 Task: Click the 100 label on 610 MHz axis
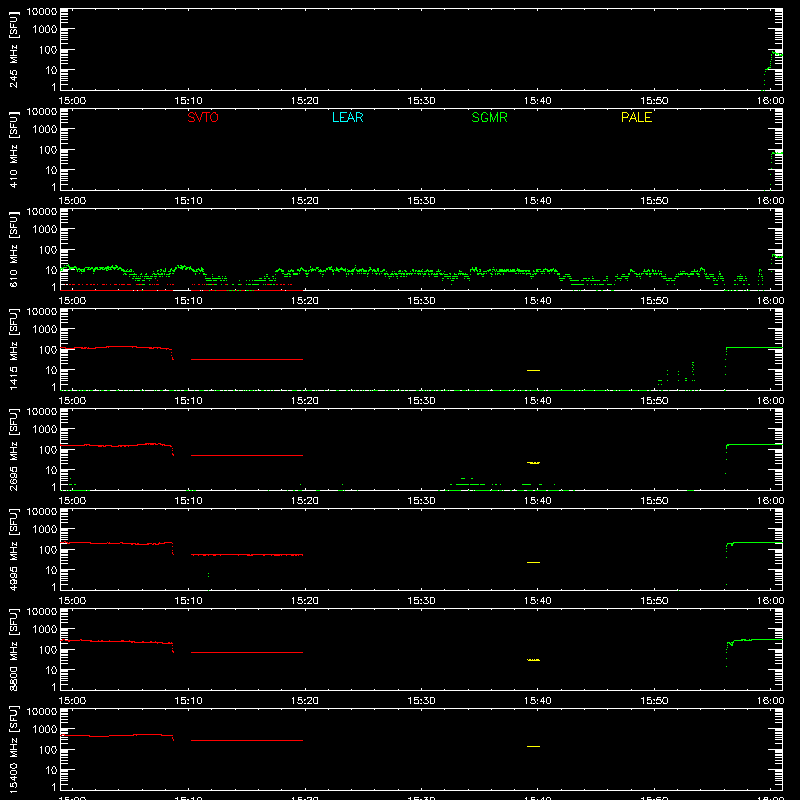coord(48,250)
